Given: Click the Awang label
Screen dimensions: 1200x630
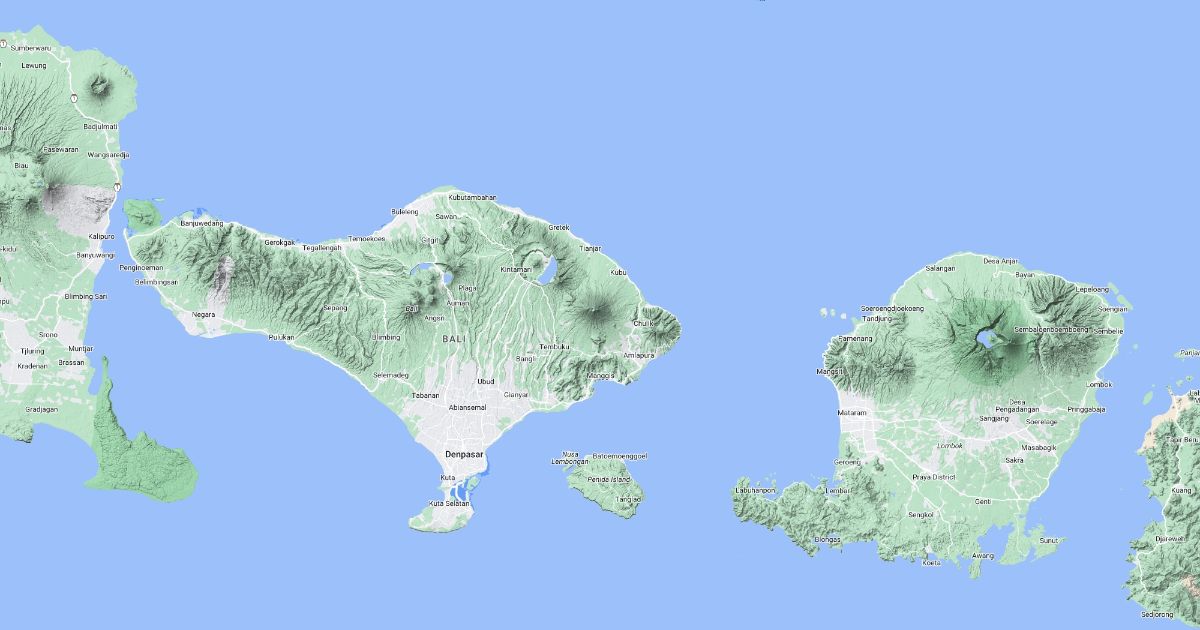Looking at the screenshot, I should click(x=984, y=555).
